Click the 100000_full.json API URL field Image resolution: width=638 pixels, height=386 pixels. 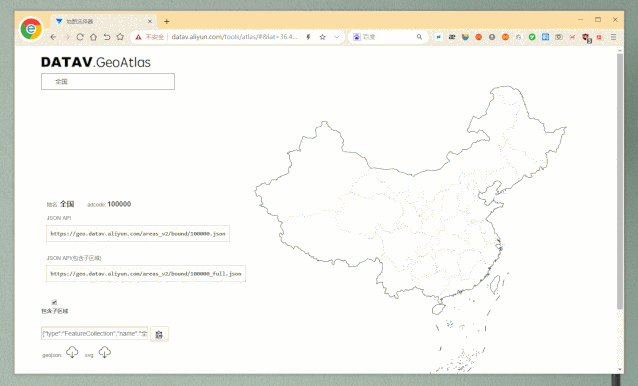(146, 274)
